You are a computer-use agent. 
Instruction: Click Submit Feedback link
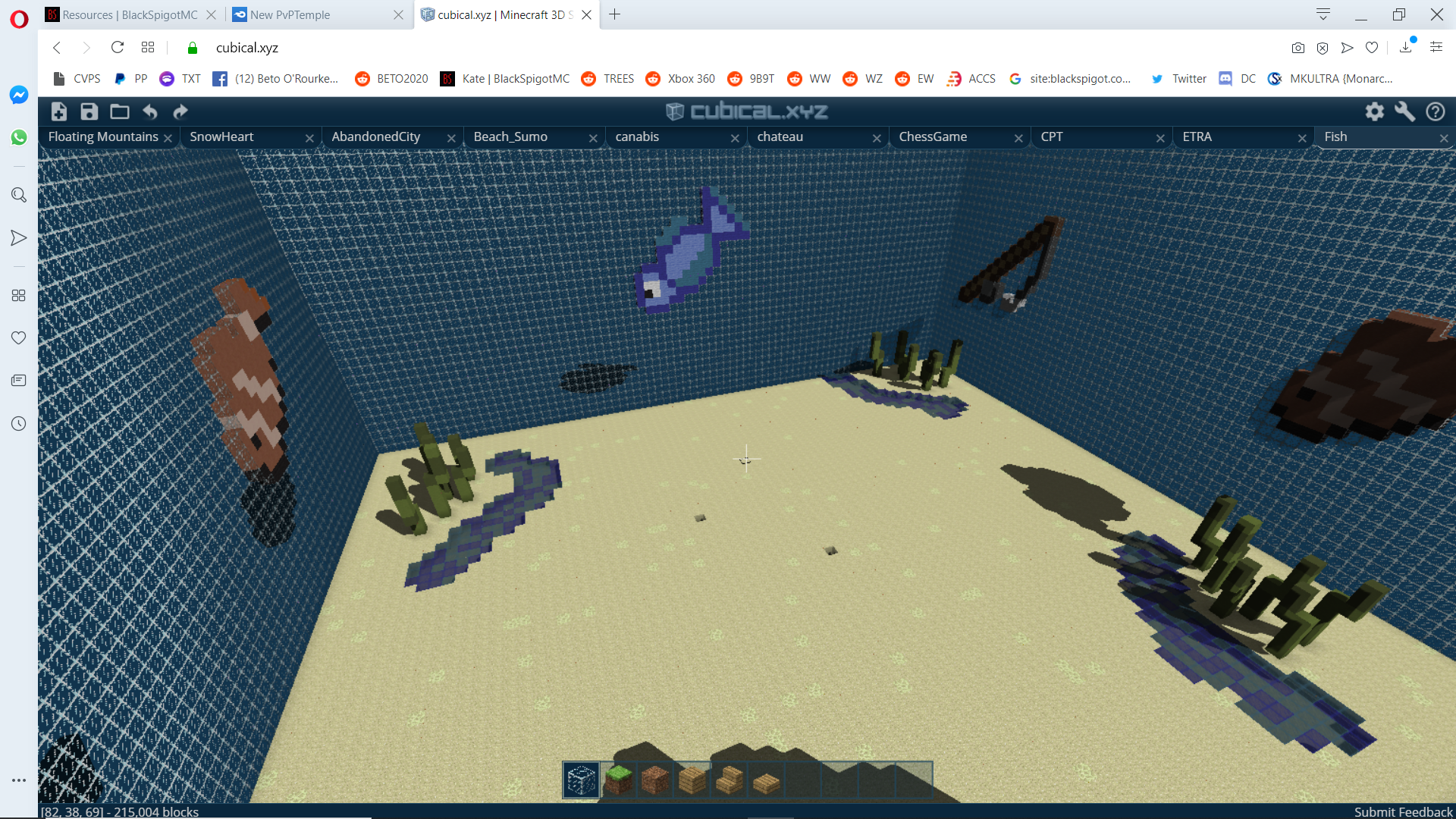click(x=1403, y=812)
